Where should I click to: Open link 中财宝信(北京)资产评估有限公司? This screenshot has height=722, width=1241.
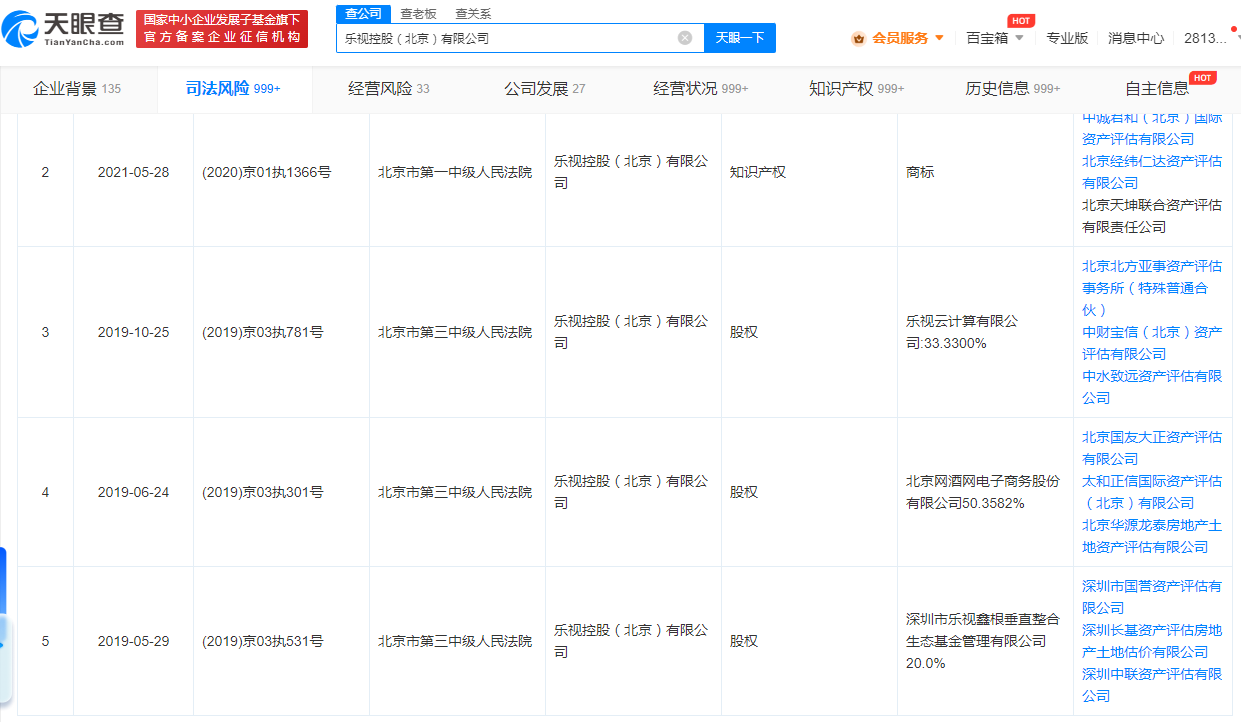(1152, 343)
